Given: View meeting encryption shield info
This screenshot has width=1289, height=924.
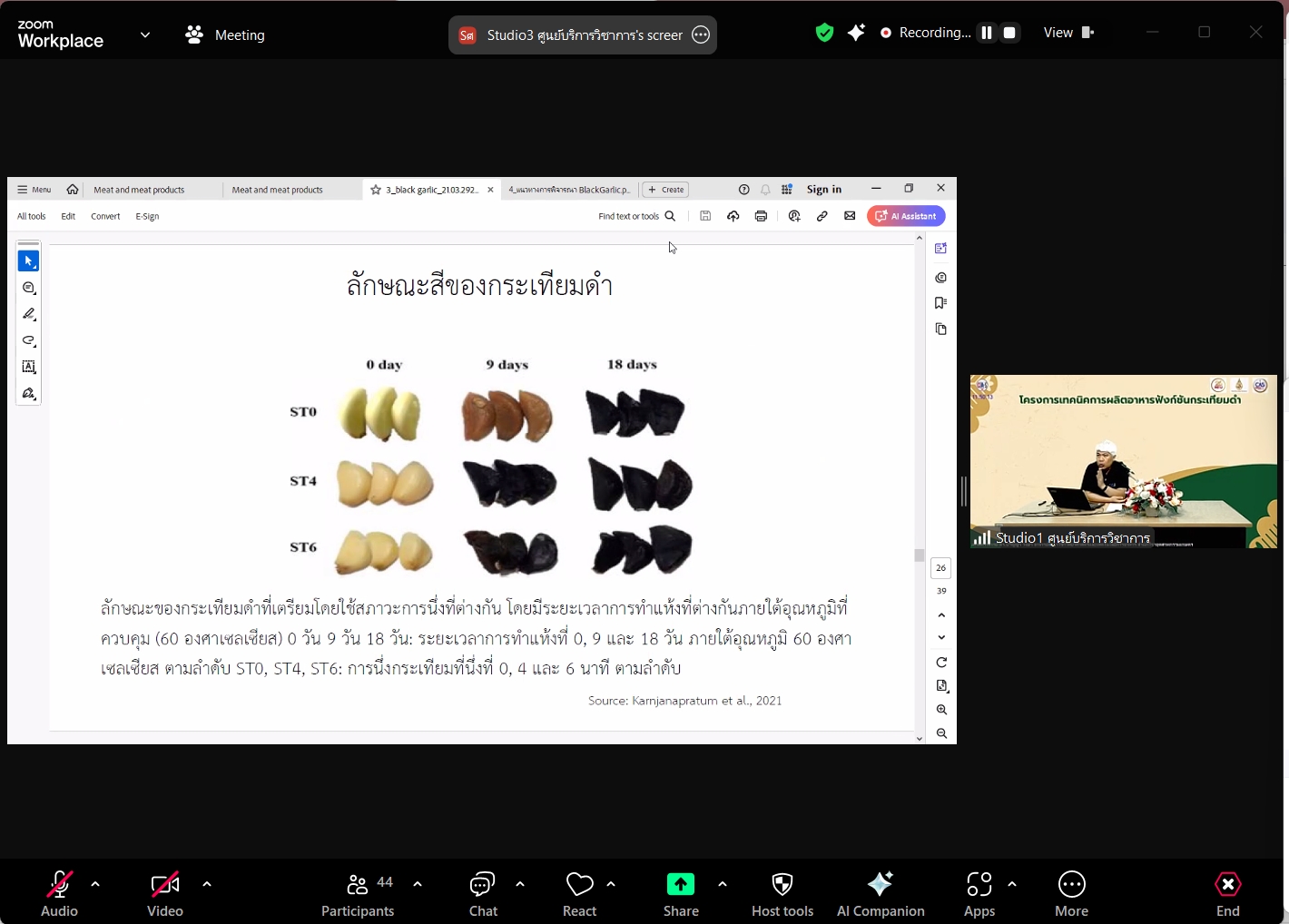Looking at the screenshot, I should click(824, 33).
